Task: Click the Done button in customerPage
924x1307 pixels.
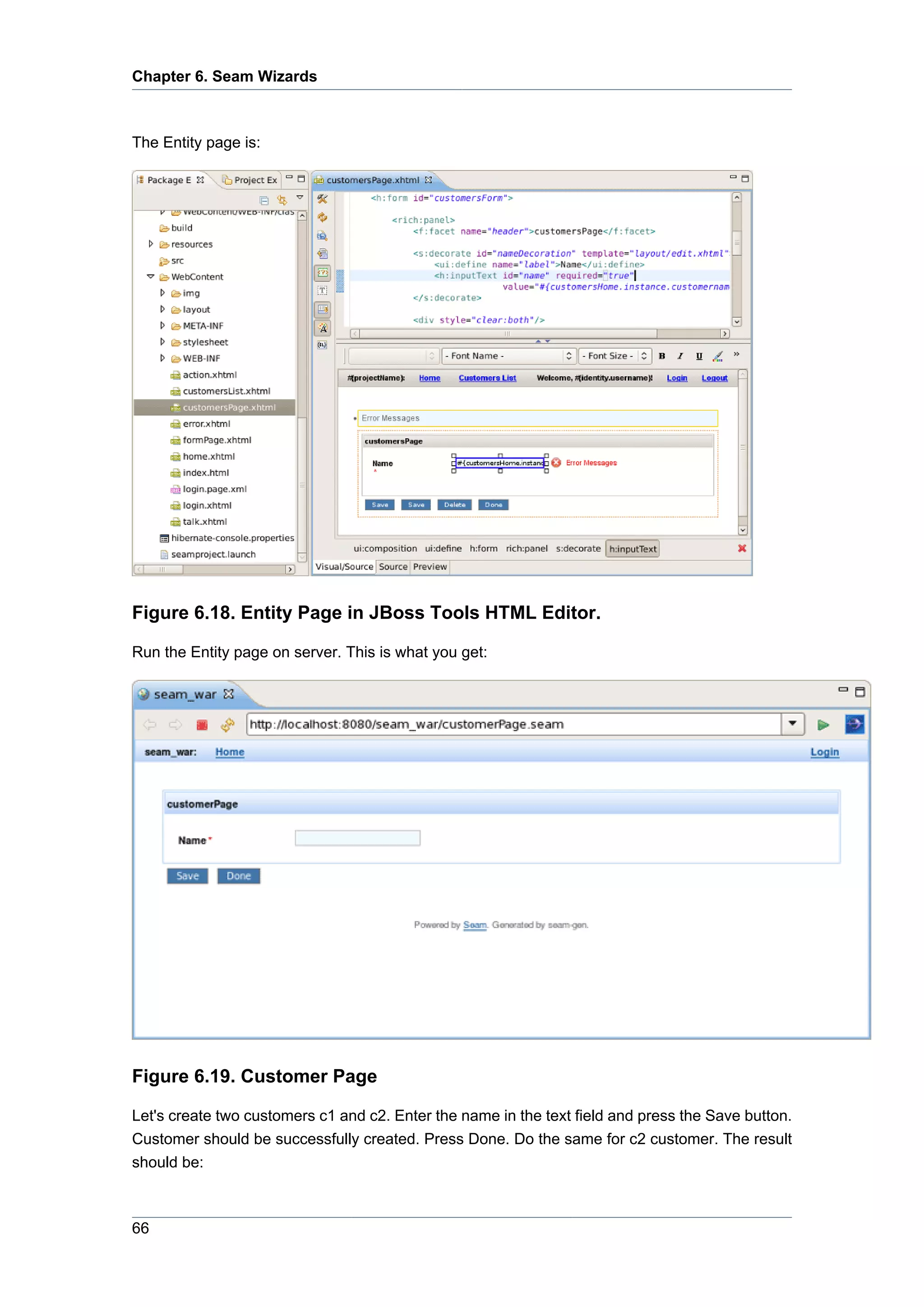Action: tap(238, 876)
